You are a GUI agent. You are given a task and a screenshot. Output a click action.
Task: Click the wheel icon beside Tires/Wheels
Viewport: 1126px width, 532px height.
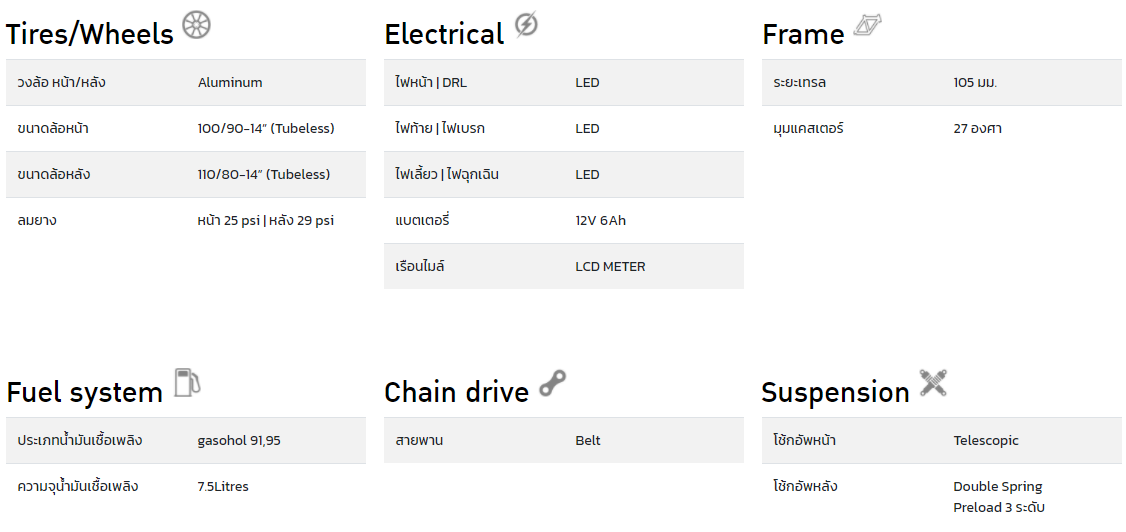click(196, 25)
